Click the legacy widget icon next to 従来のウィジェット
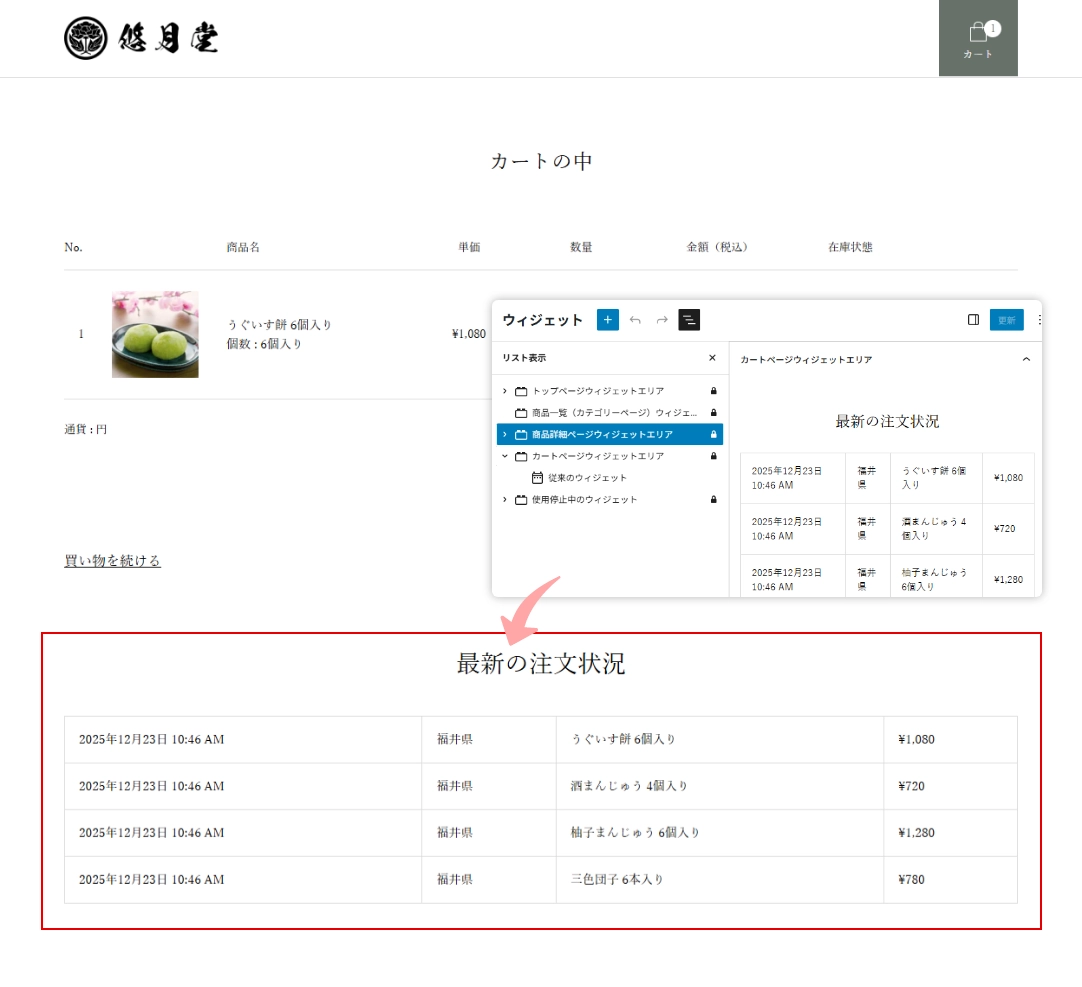Screen dimensions: 1082x987 pyautogui.click(x=536, y=478)
